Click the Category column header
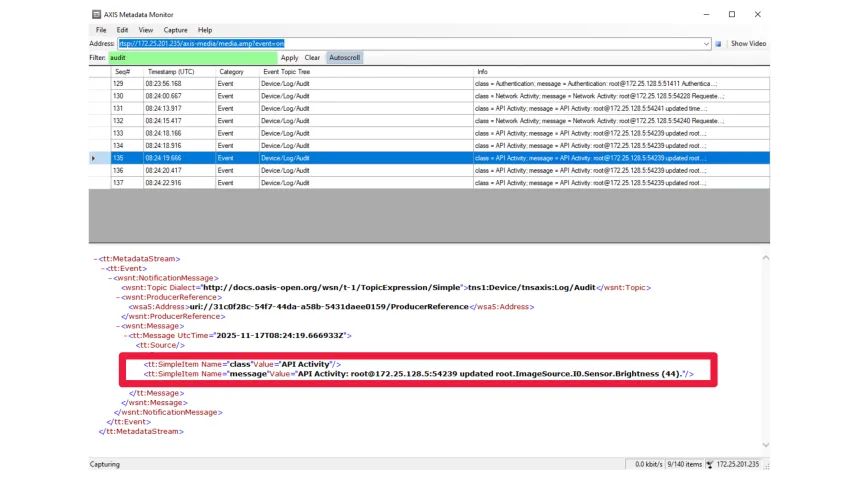This screenshot has height=477, width=848. coord(237,72)
